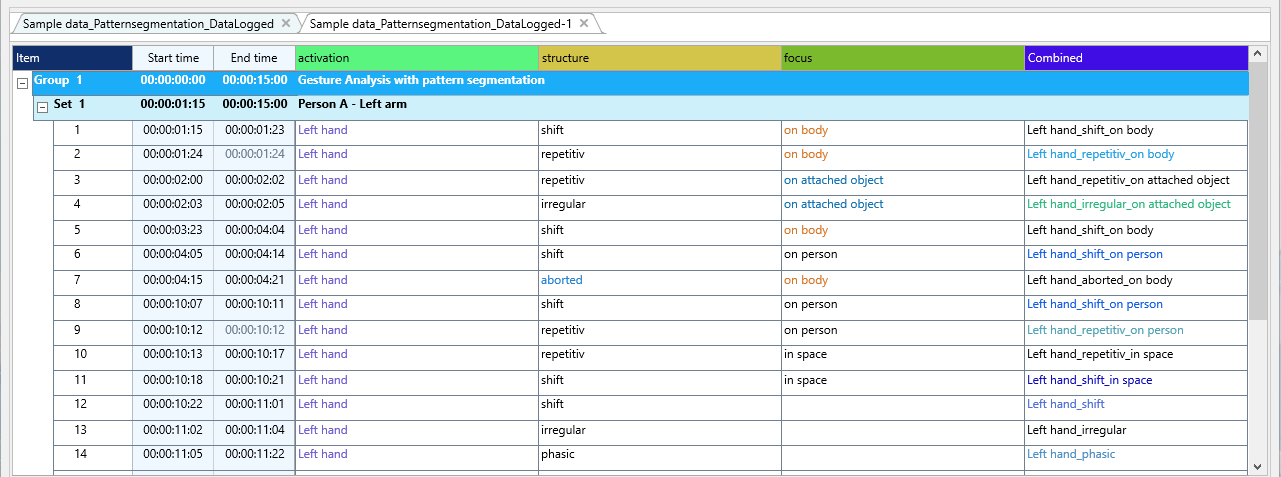Collapse the Set 1 node
Screen dimensions: 1281x477
[42, 107]
